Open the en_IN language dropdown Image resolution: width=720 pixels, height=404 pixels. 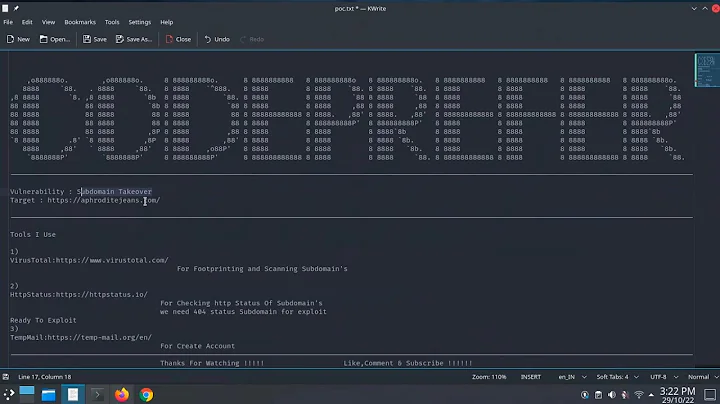pos(572,377)
